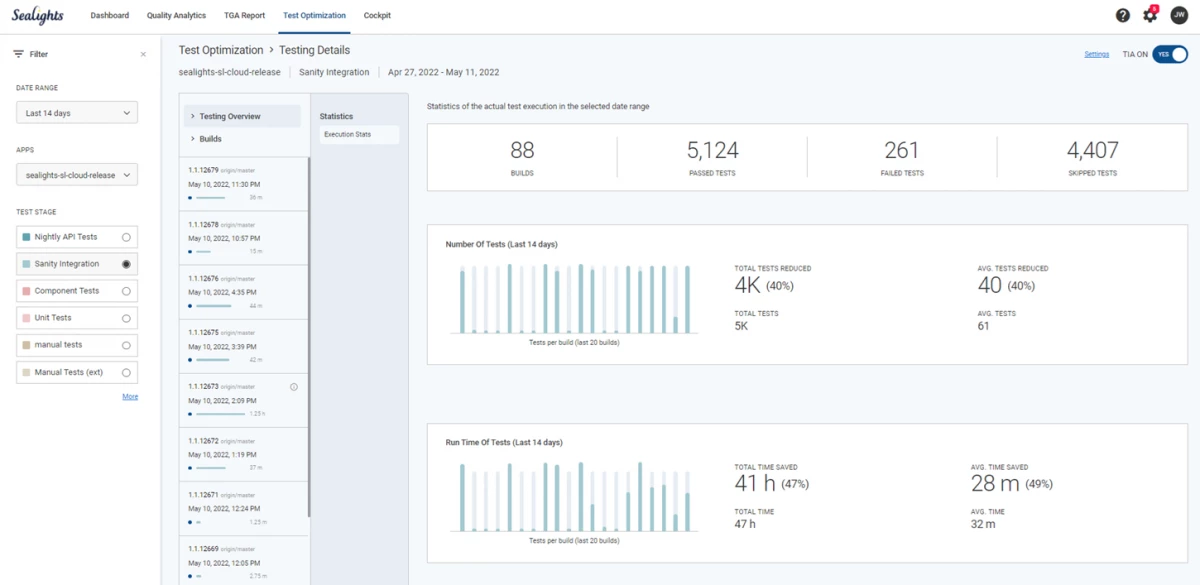
Task: Select build 1.1.12679 in builds list
Action: coord(243,184)
